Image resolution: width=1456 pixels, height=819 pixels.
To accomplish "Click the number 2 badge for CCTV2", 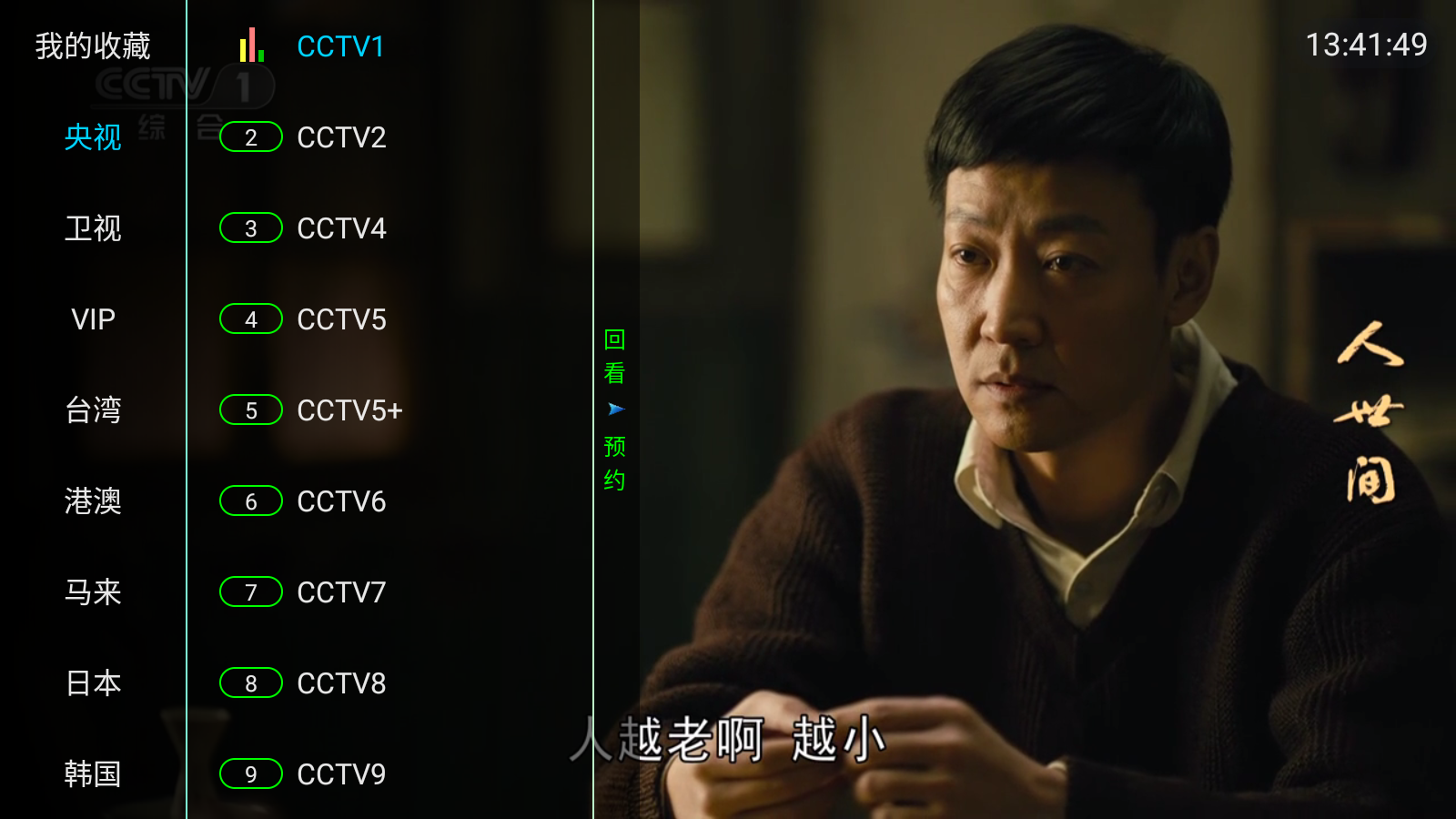I will tap(251, 137).
